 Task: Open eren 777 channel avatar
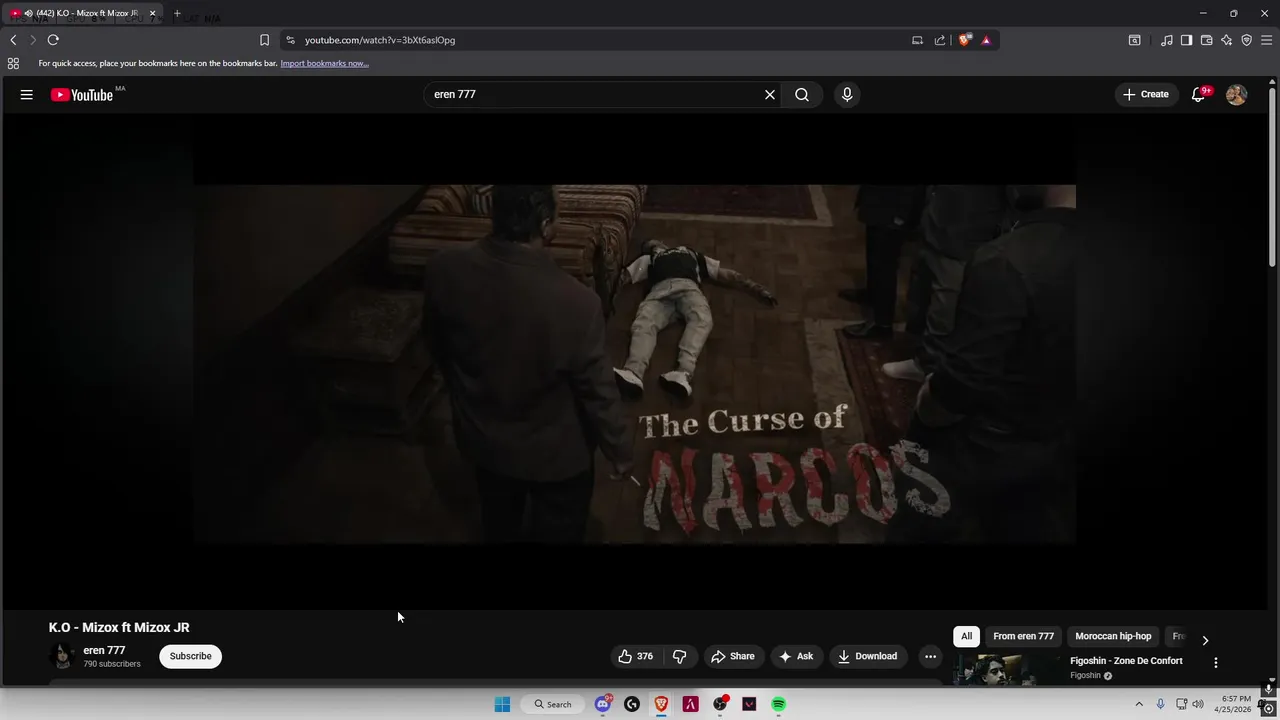point(62,656)
